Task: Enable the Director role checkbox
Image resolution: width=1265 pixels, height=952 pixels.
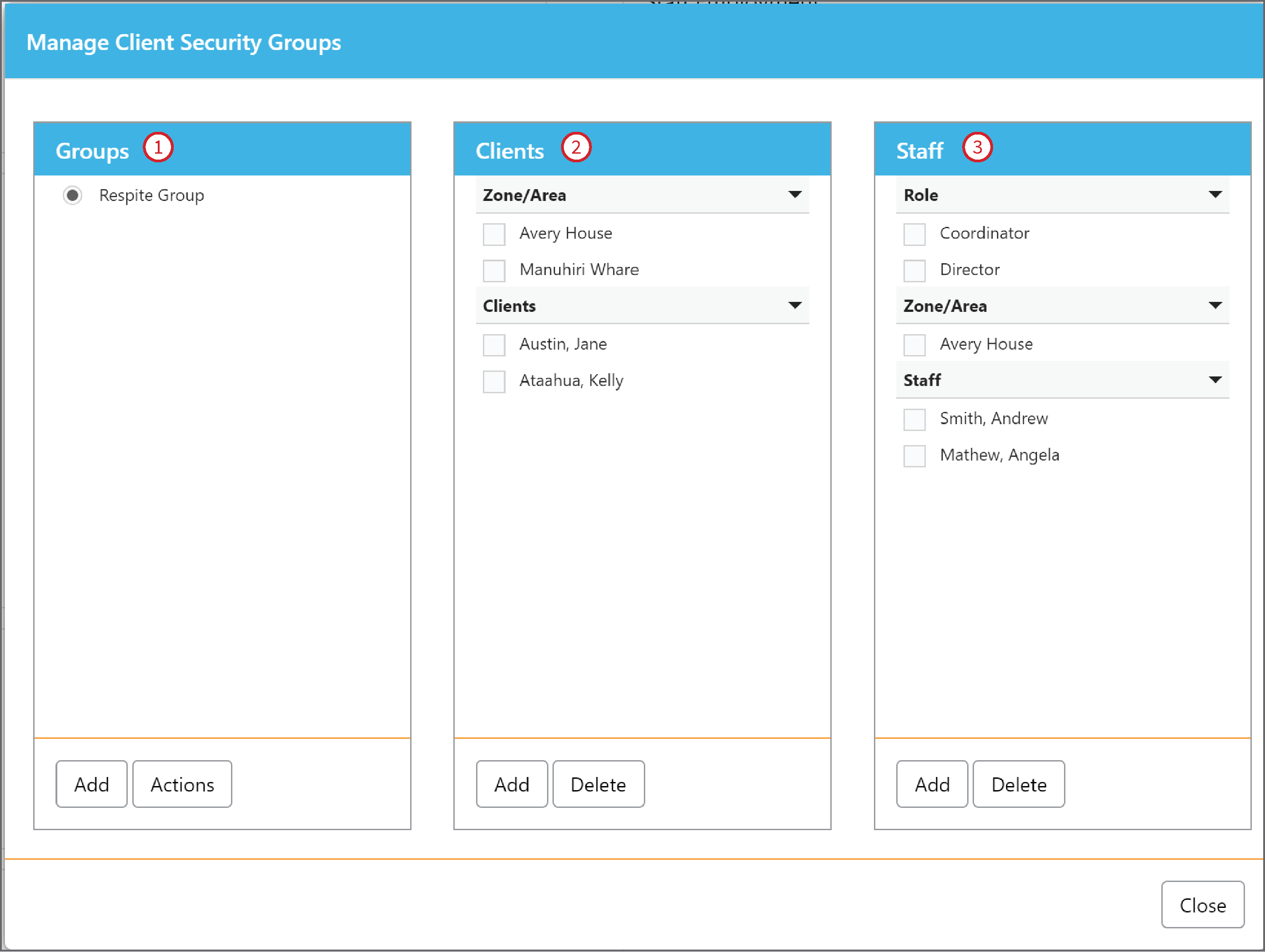Action: [914, 271]
